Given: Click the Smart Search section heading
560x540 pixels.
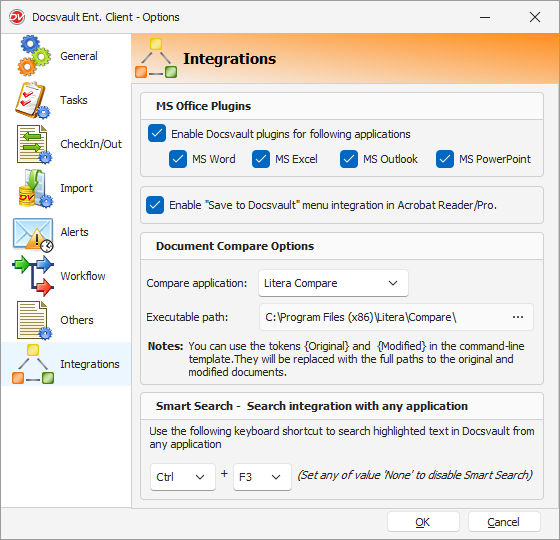Looking at the screenshot, I should coord(312,406).
